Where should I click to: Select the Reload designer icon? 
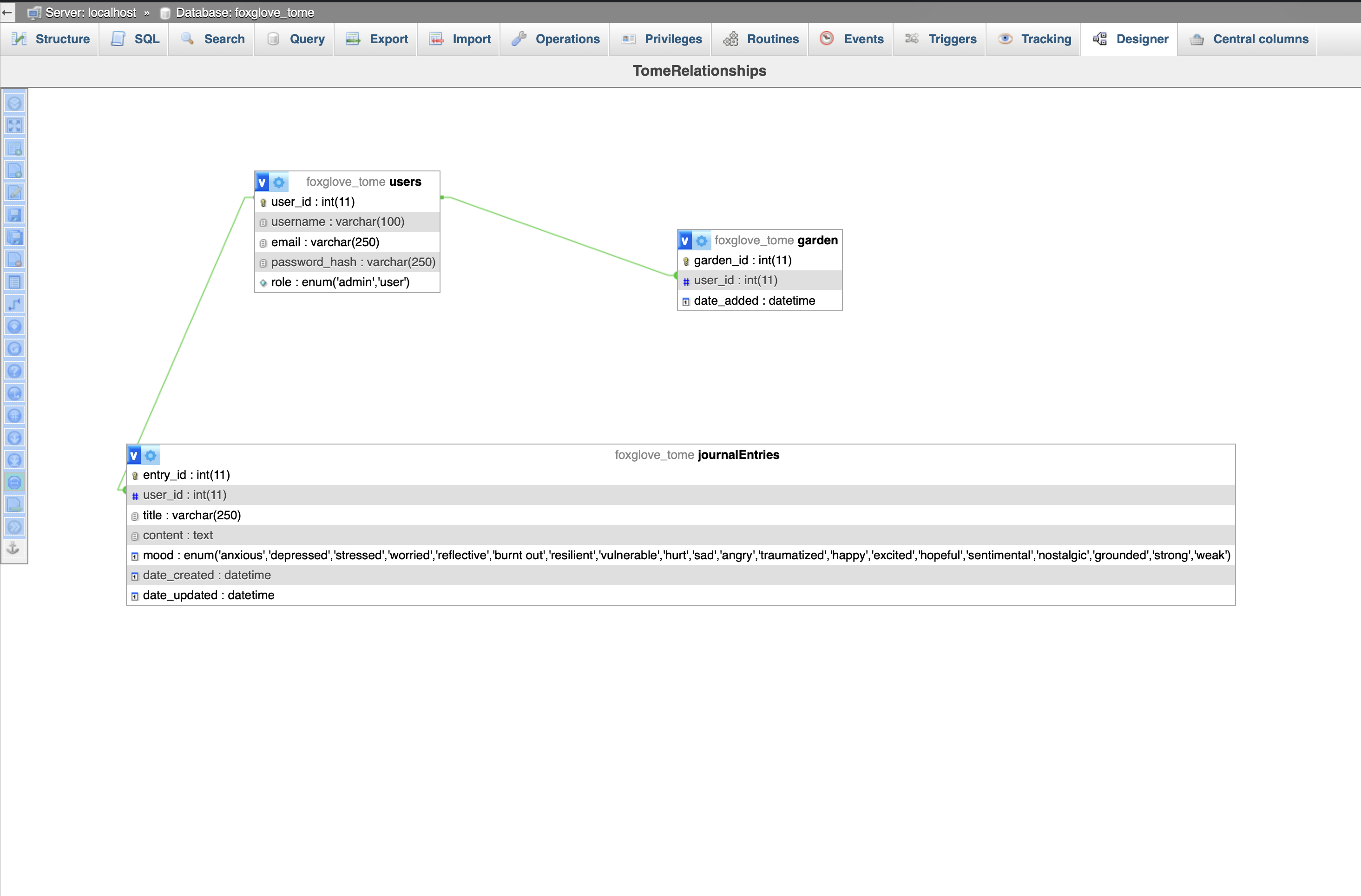click(14, 348)
